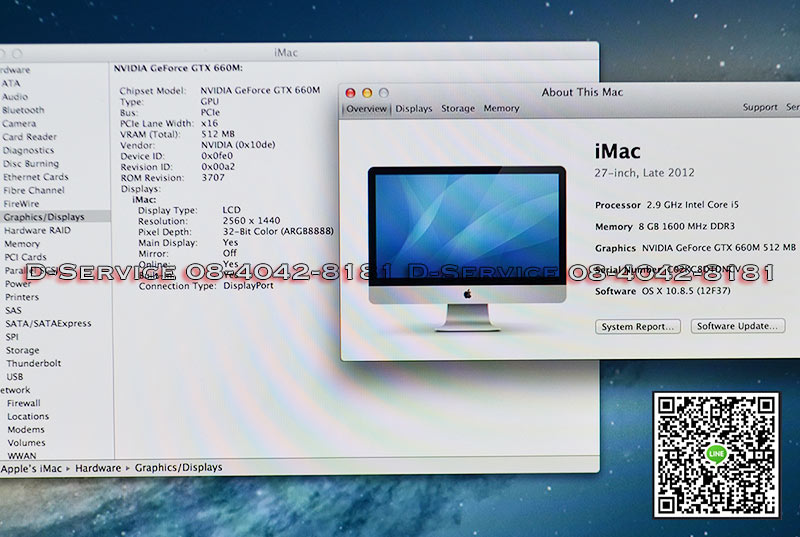Click the VRAM value 512 MB
800x537 pixels.
218,134
